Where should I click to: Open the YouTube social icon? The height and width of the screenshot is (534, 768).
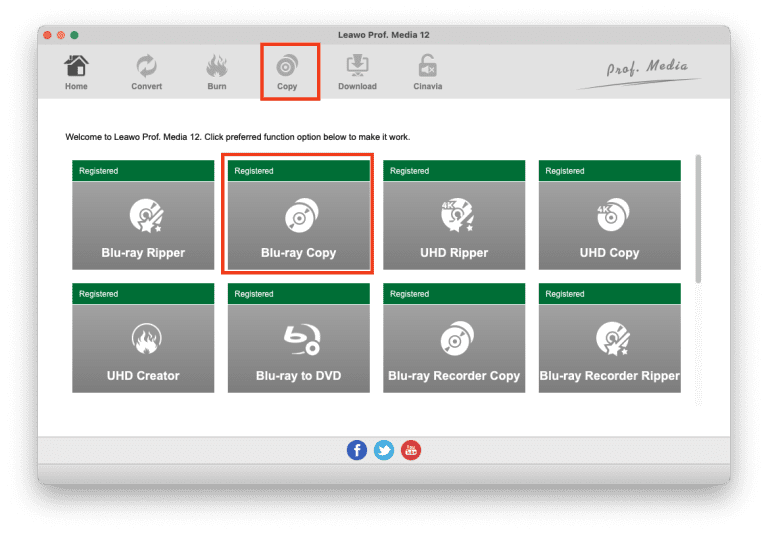coord(410,450)
